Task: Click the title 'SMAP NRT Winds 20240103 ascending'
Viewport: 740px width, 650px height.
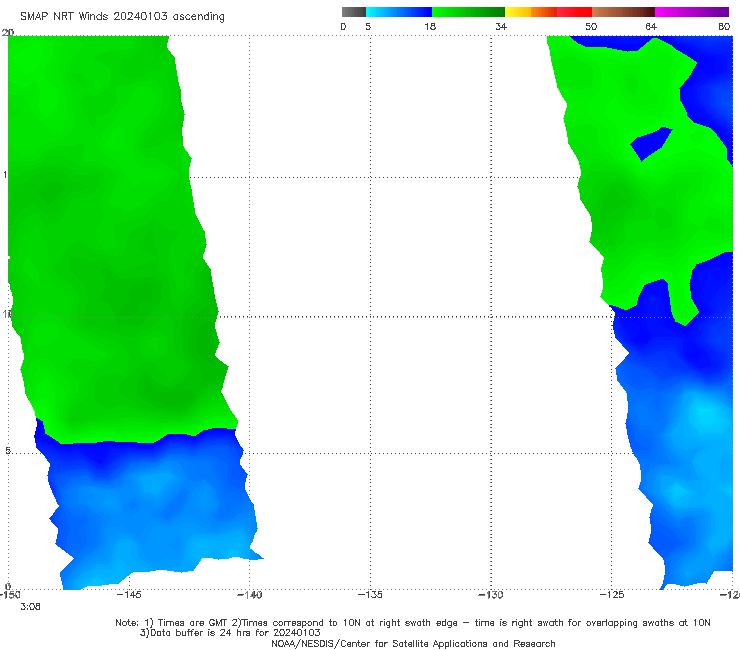Action: pyautogui.click(x=122, y=16)
